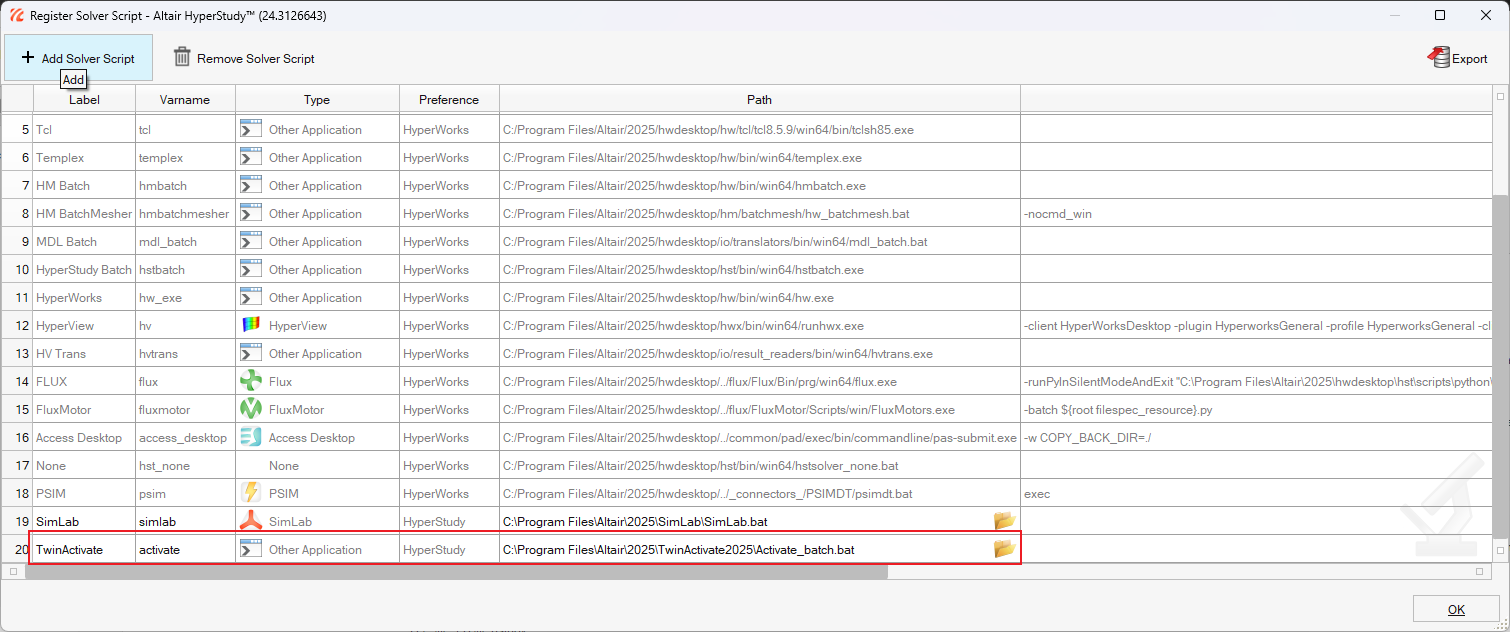Click the MDL Batch type icon
Screen dimensions: 1510x632
251,241
